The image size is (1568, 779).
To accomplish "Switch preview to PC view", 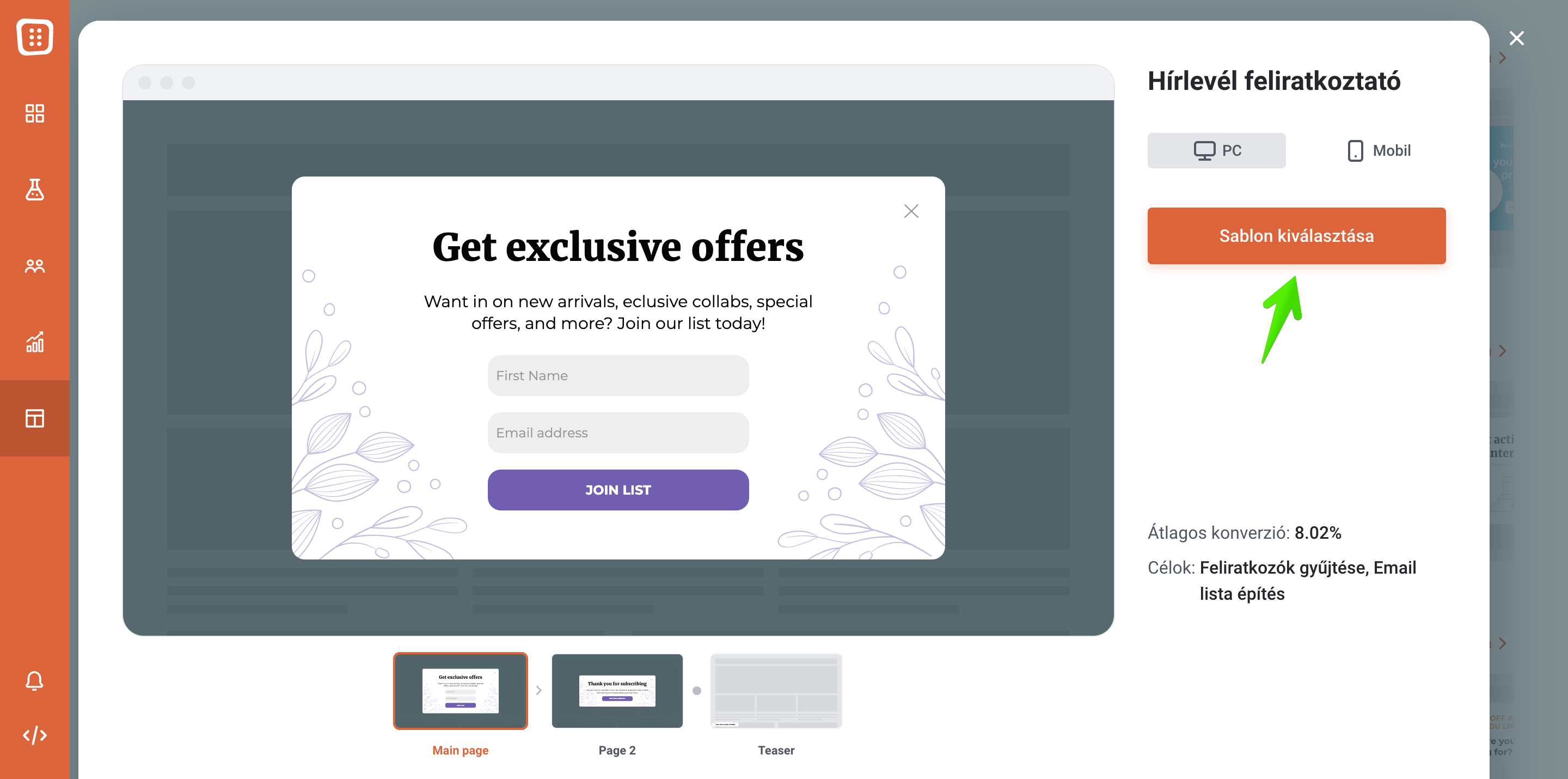I will pos(1216,150).
